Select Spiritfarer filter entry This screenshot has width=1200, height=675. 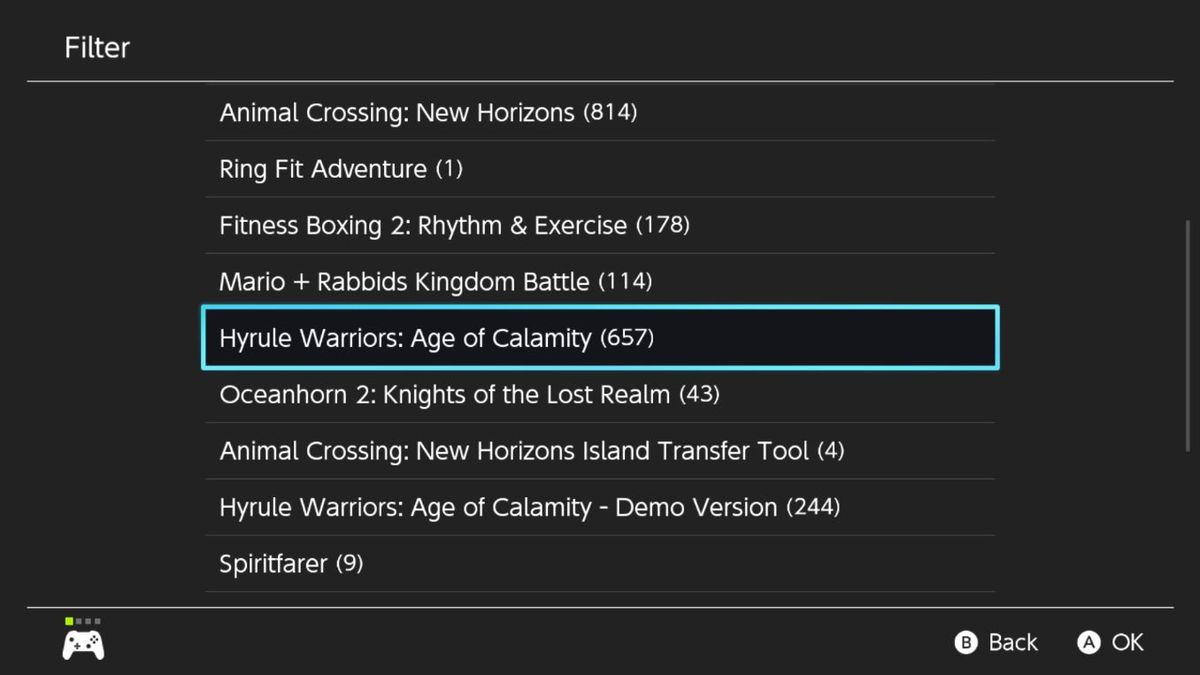click(x=291, y=564)
